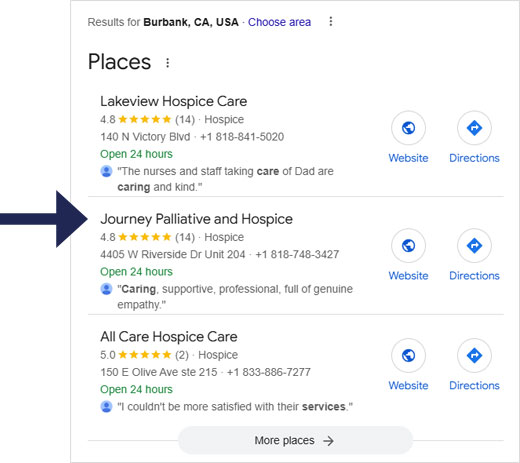Click Open 24 hours under All Care Hospice

click(136, 389)
